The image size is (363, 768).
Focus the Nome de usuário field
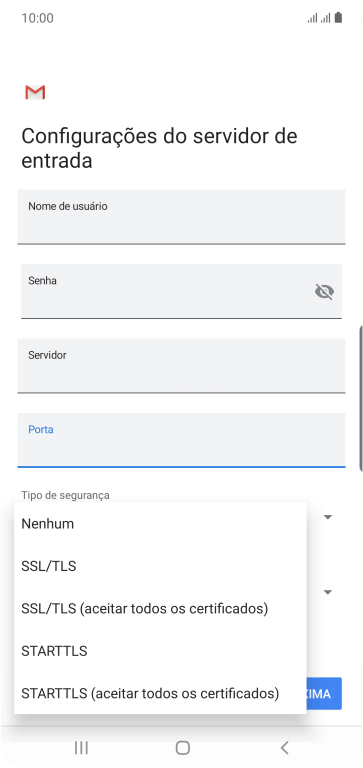[181, 217]
